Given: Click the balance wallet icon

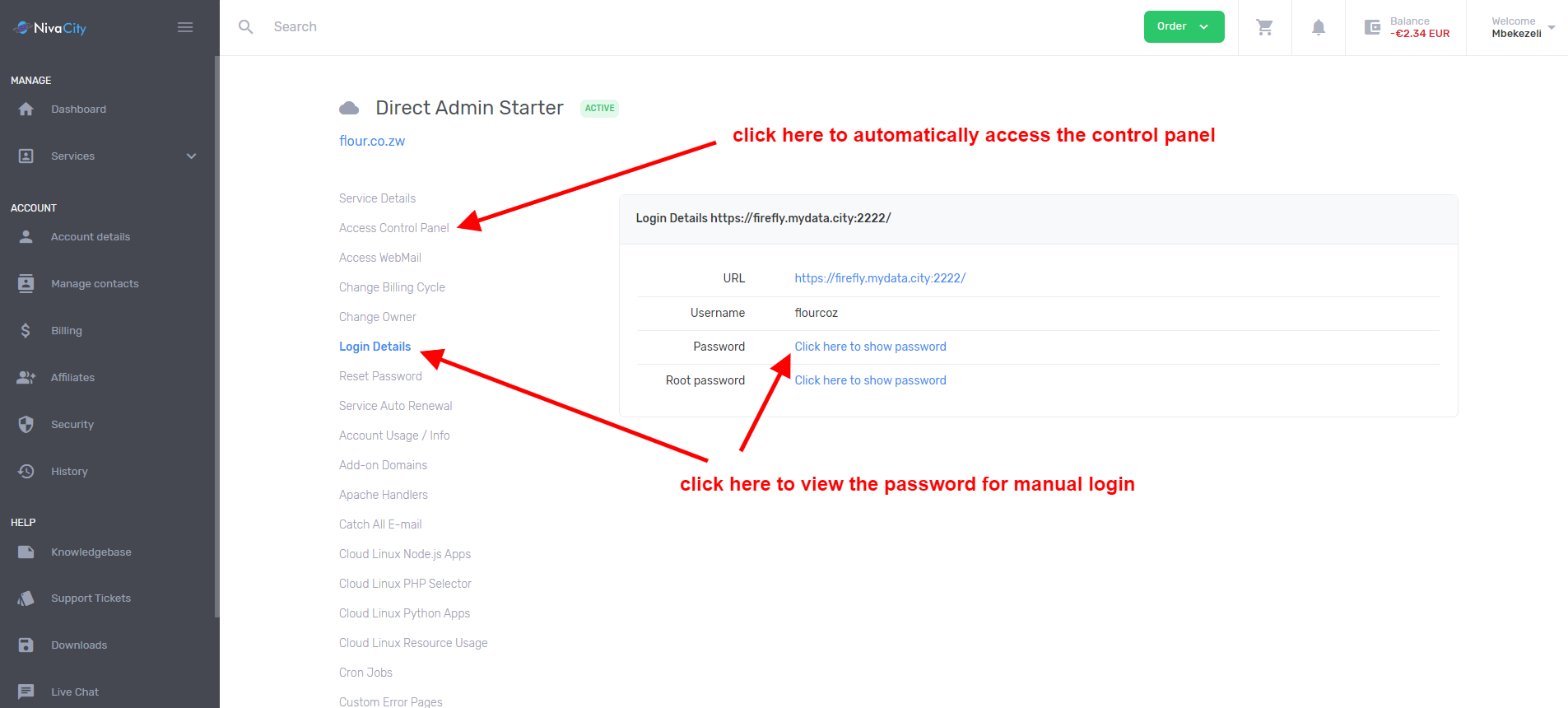Looking at the screenshot, I should (x=1372, y=27).
